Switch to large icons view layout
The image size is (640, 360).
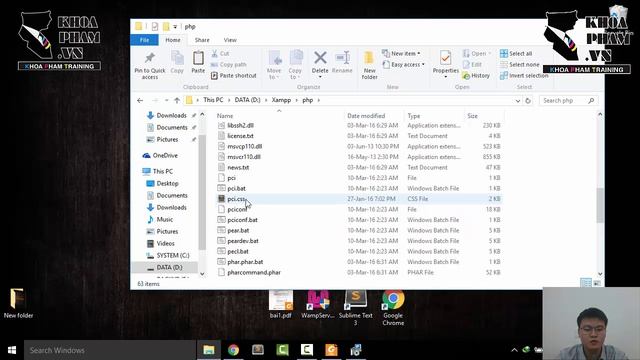click(x=596, y=283)
